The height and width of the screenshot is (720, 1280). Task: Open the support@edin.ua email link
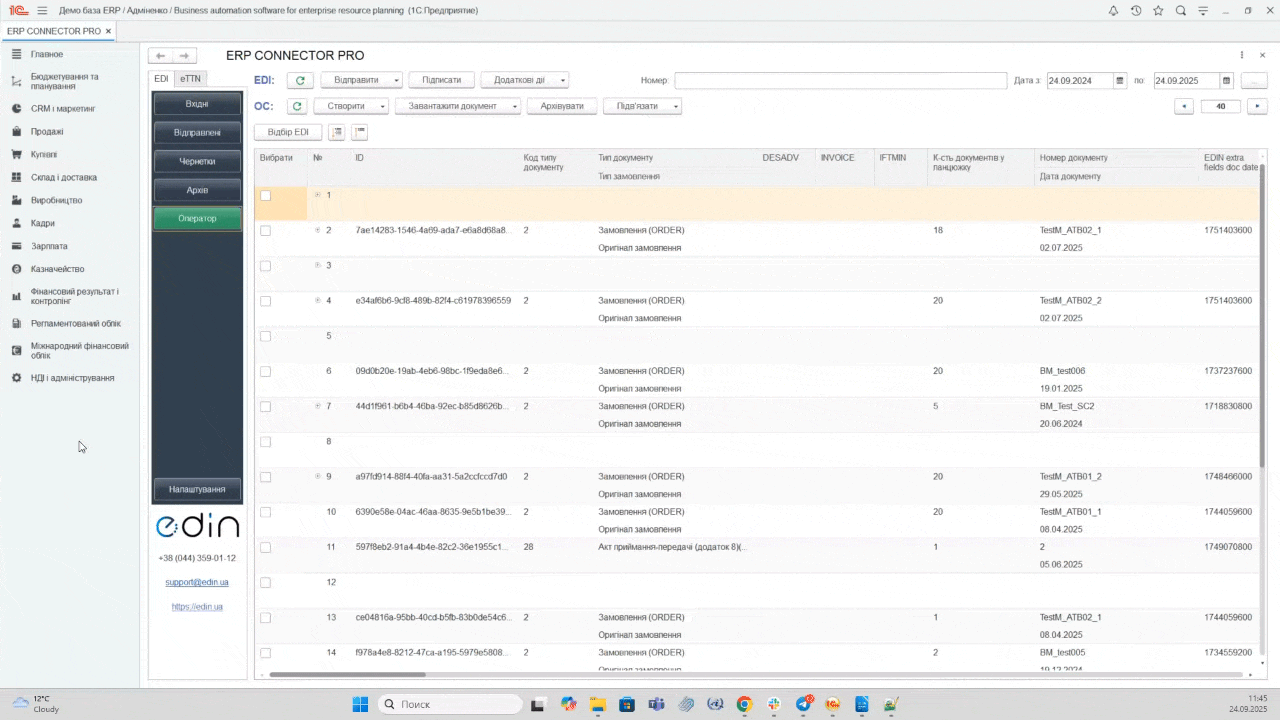click(197, 582)
